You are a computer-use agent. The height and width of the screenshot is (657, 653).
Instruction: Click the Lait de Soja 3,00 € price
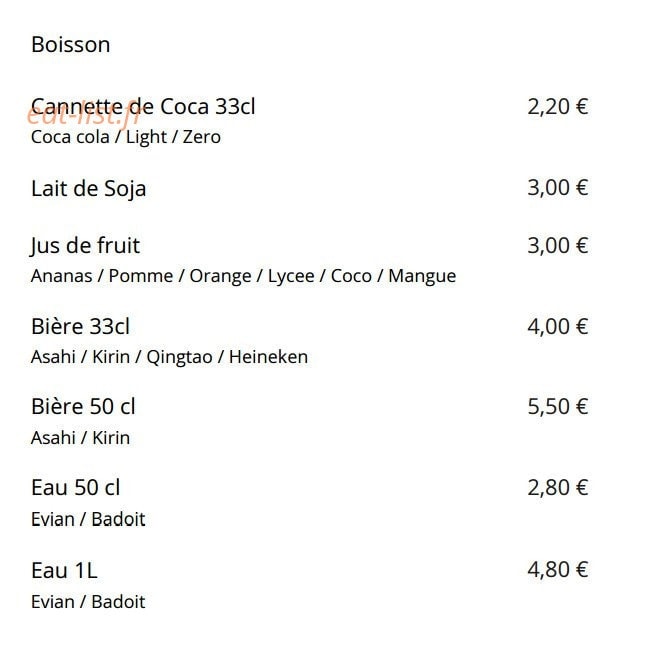tap(557, 188)
